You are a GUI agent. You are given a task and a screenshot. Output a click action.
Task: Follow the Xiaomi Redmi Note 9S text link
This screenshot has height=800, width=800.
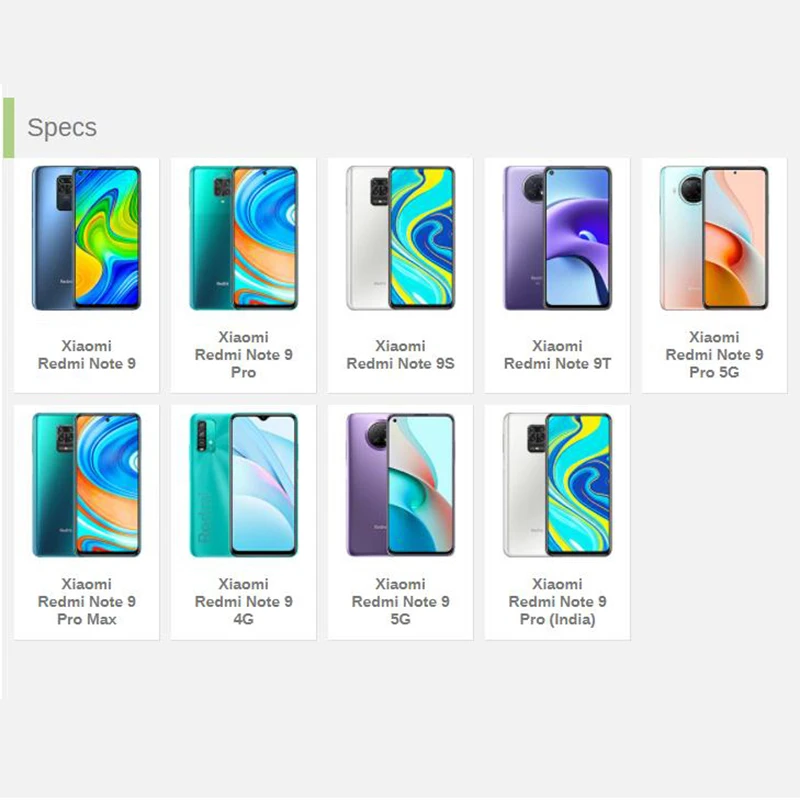click(401, 355)
